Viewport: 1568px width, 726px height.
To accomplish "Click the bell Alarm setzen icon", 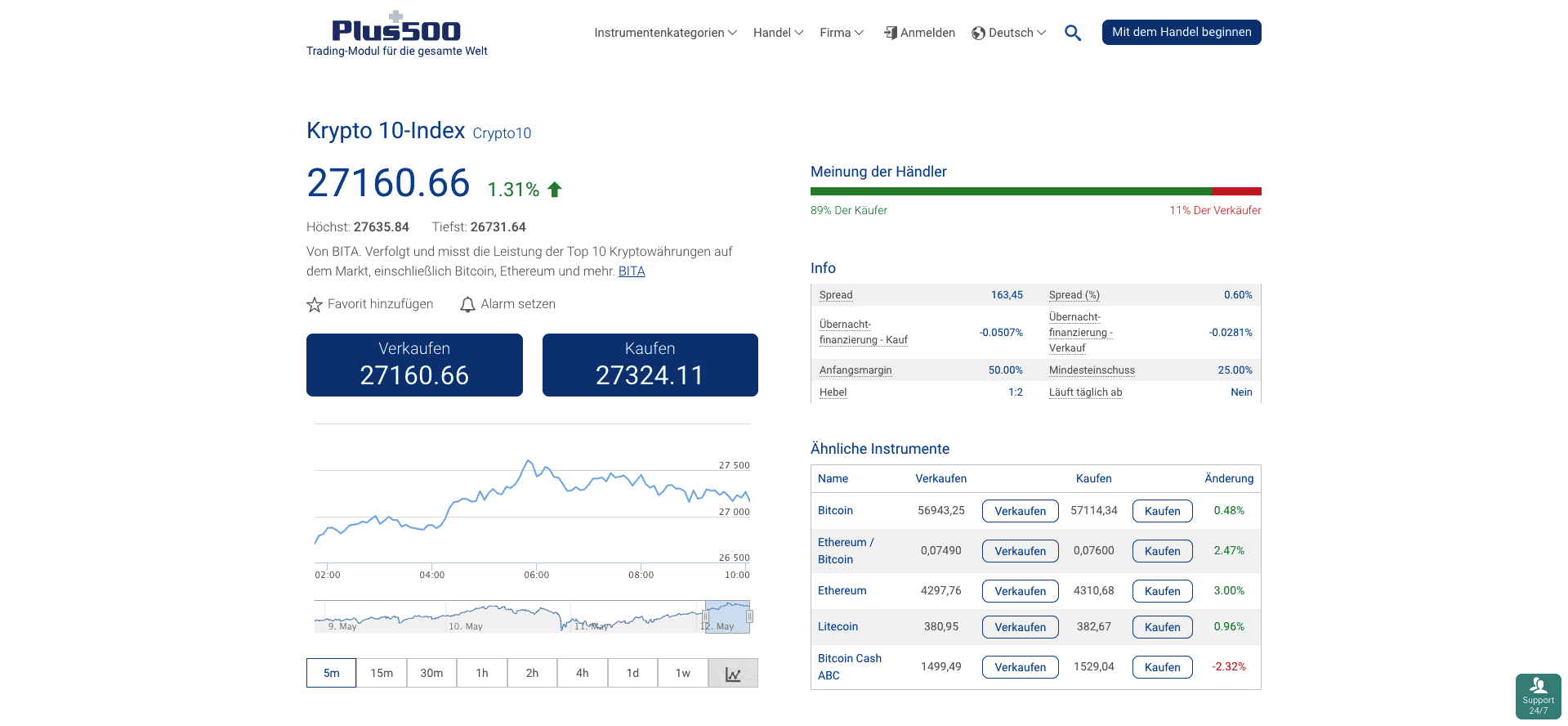I will [x=467, y=305].
